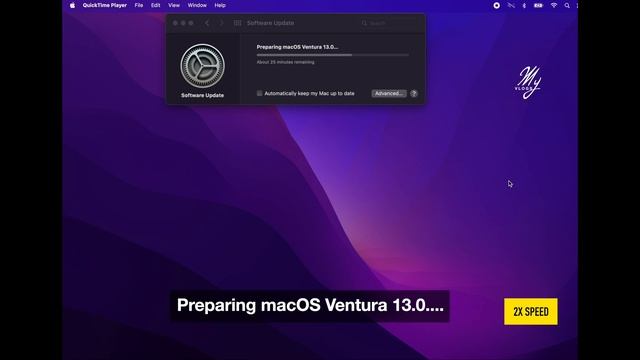Open the Bluetooth status menu
Image resolution: width=640 pixels, height=360 pixels.
coord(524,5)
